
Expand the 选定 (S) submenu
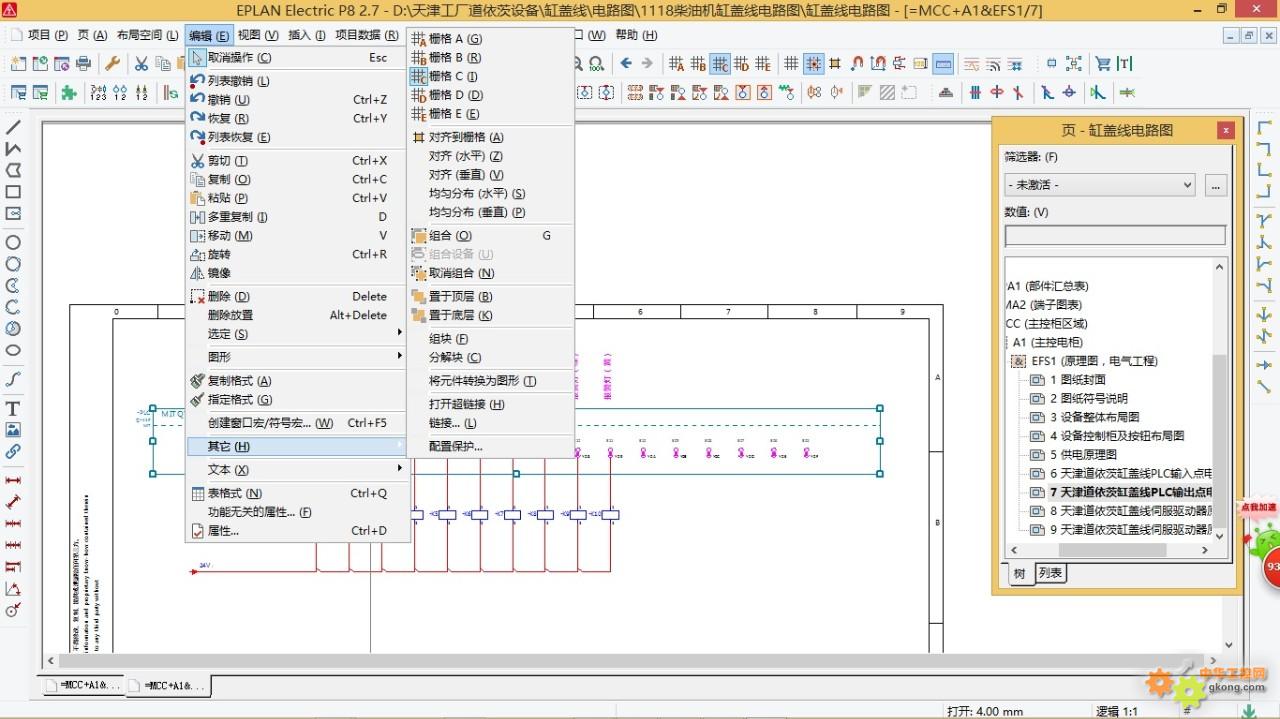pos(298,334)
